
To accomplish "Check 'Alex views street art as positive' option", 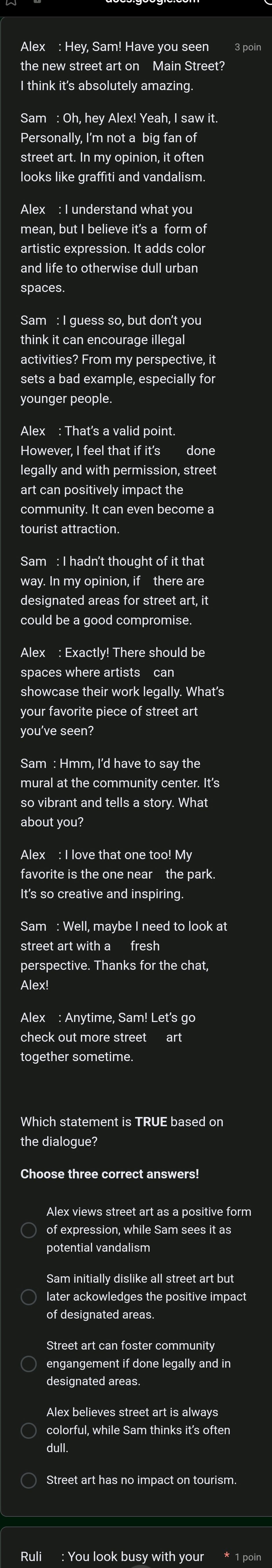I will point(29,1230).
